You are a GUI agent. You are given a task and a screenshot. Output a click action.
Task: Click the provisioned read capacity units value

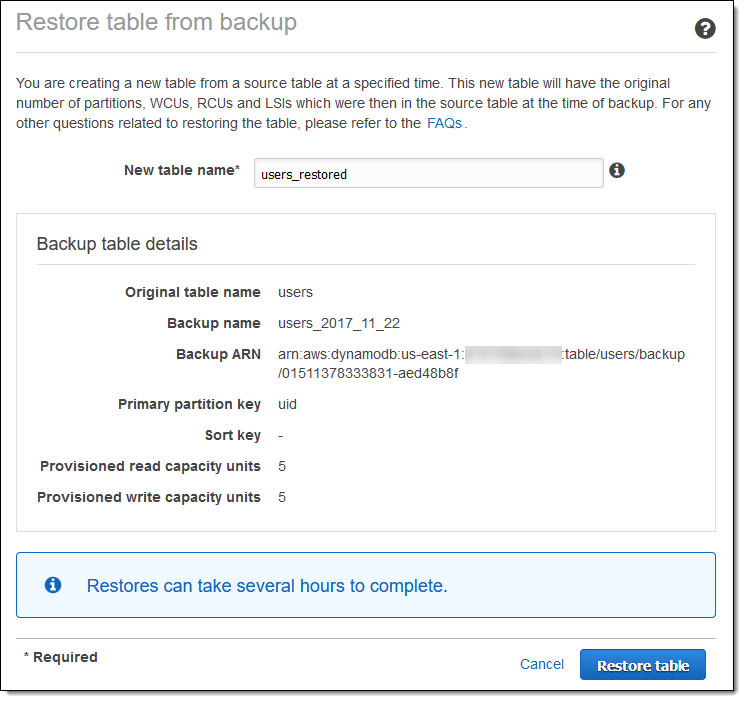282,466
